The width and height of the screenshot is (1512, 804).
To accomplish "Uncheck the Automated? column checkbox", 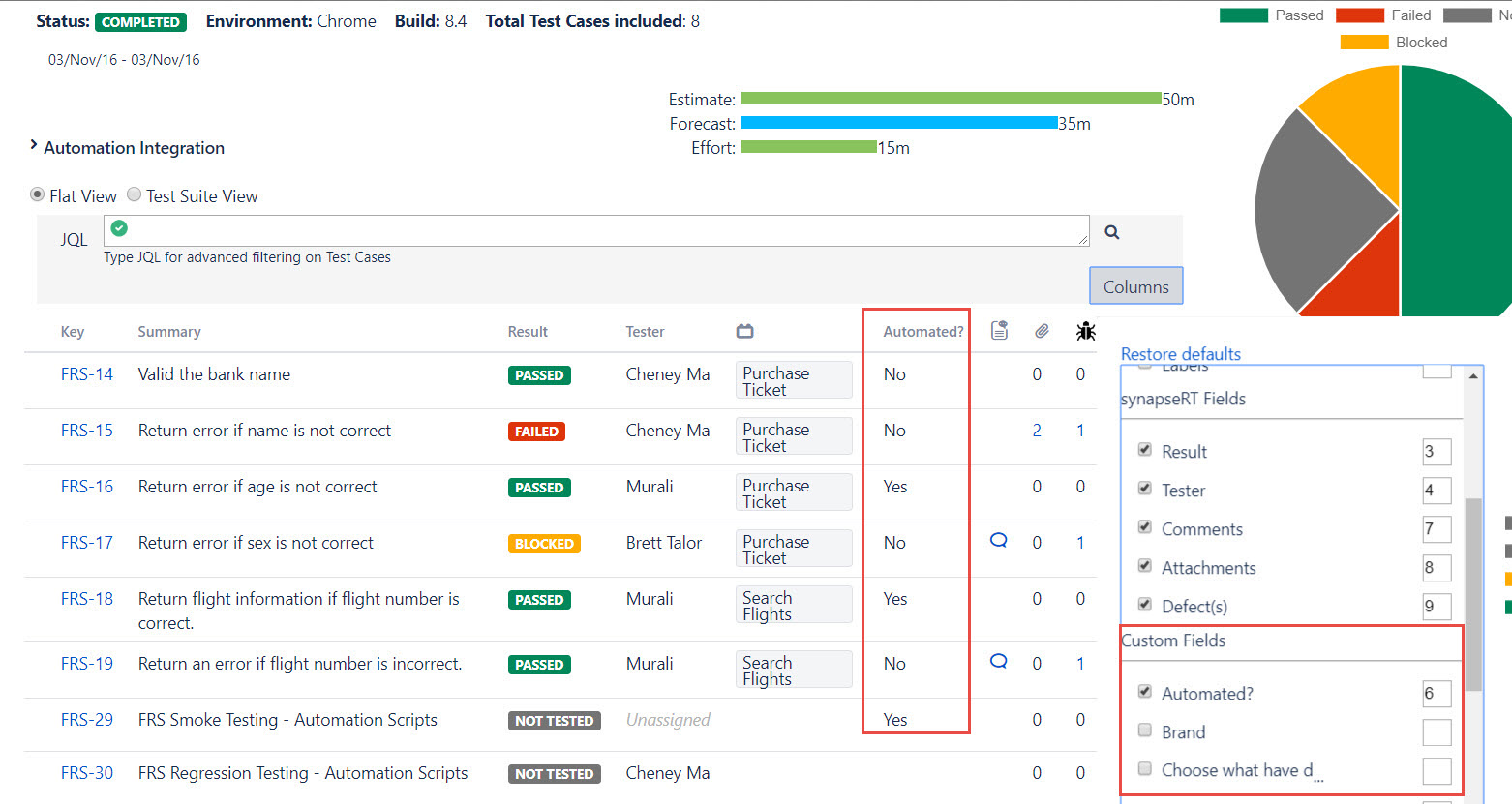I will click(1145, 692).
